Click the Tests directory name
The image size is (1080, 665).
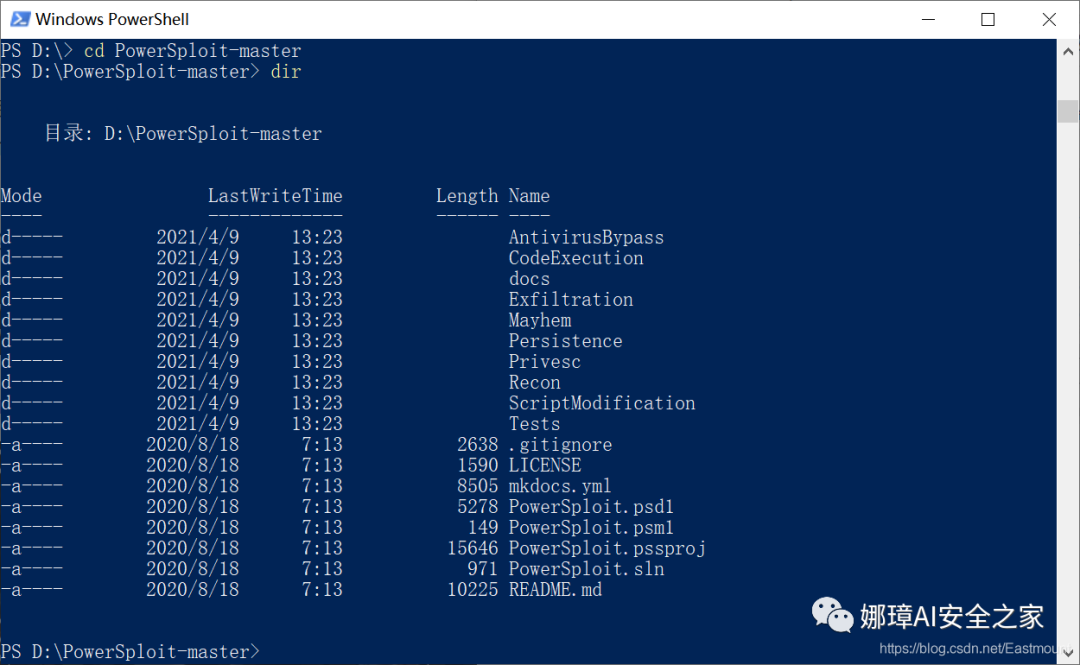tap(534, 424)
